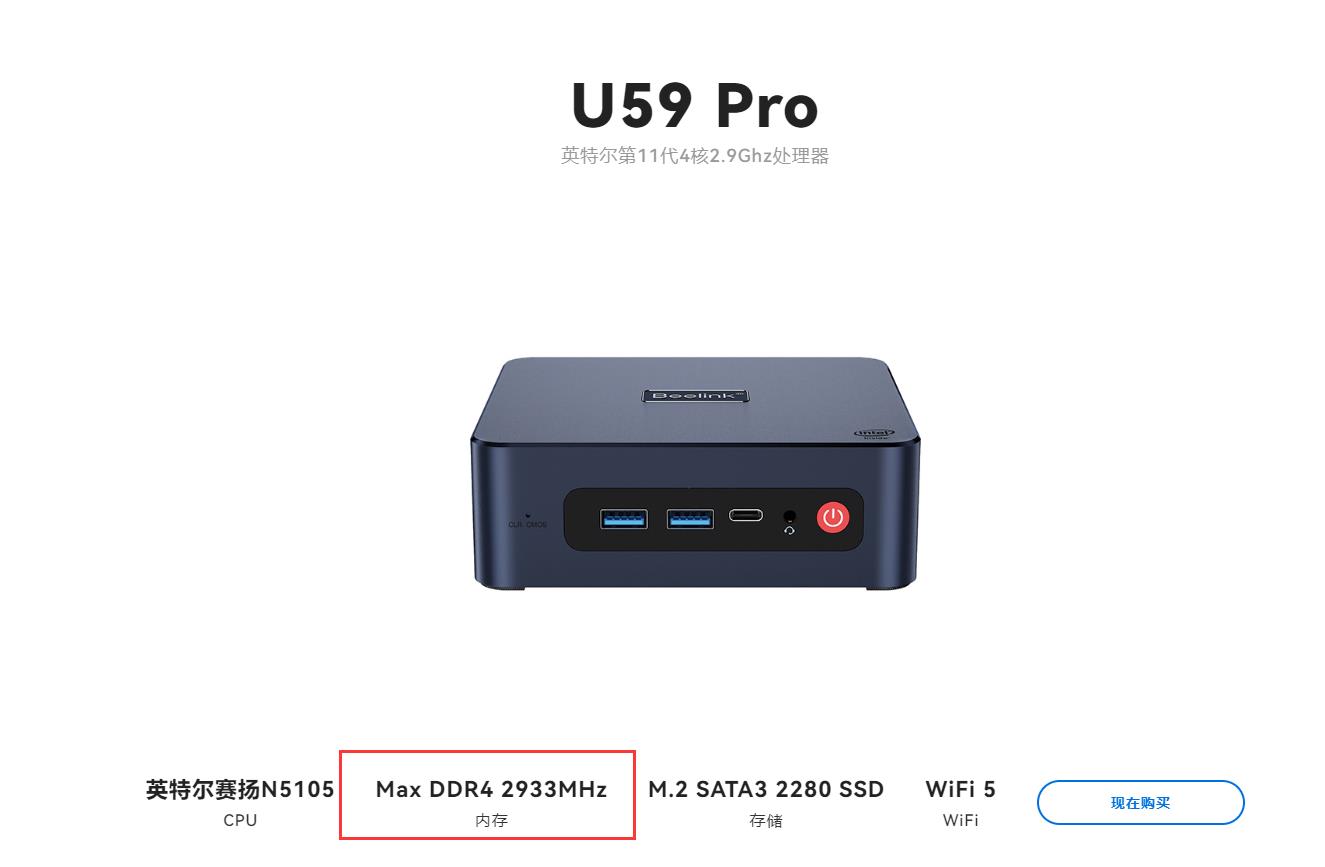Click the CLR CMOS pinhole label
Viewport: 1325px width, 867px height.
click(x=527, y=523)
